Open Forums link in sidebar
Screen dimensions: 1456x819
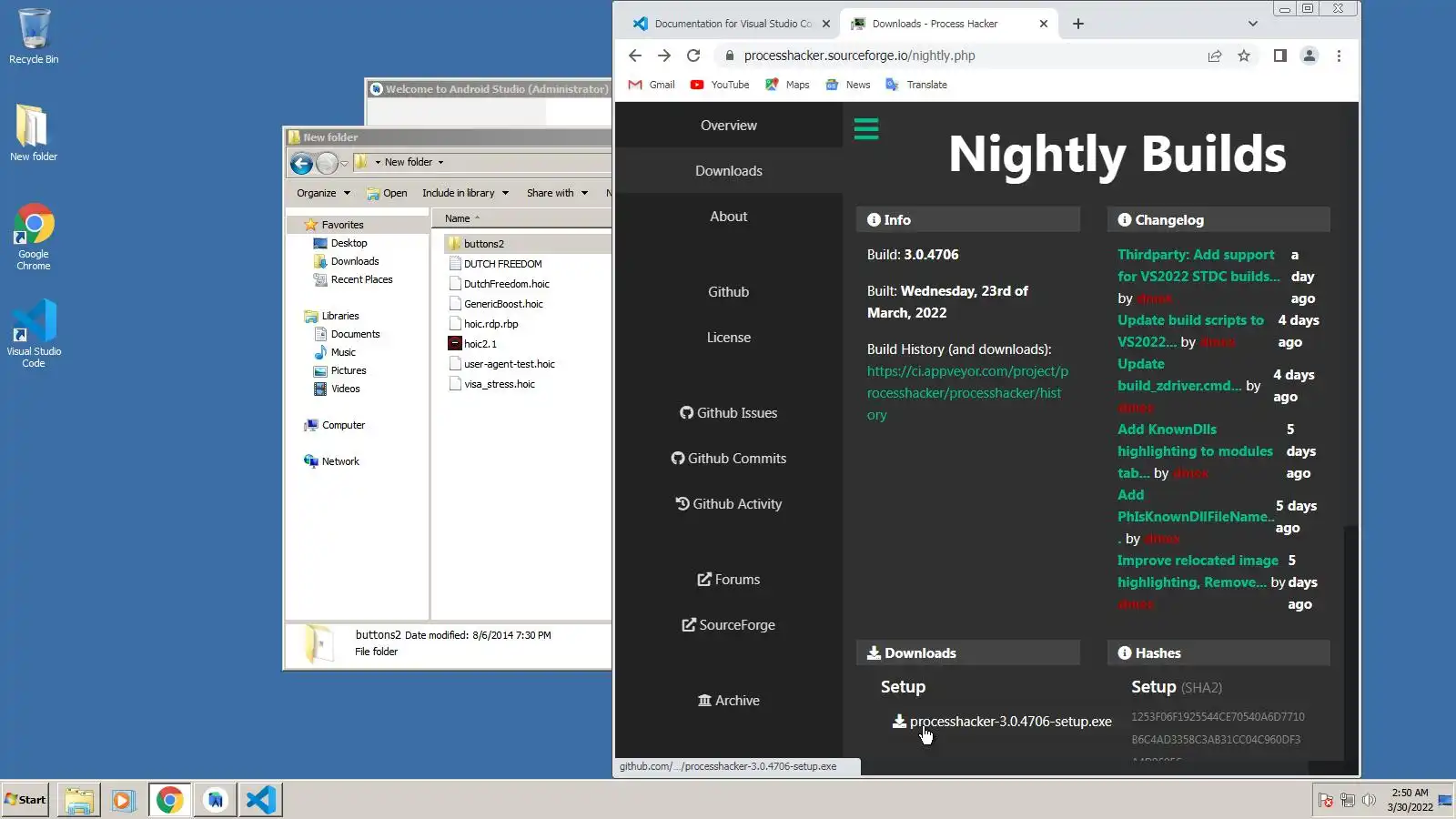click(x=728, y=580)
